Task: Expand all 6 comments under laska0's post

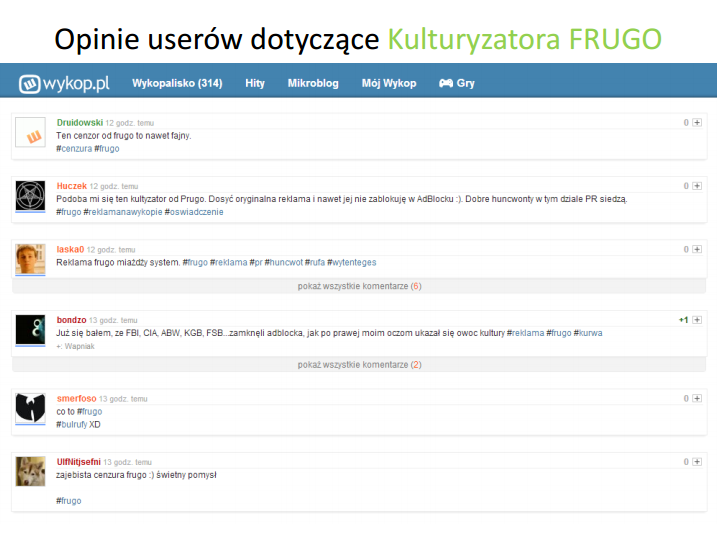Action: (x=359, y=286)
